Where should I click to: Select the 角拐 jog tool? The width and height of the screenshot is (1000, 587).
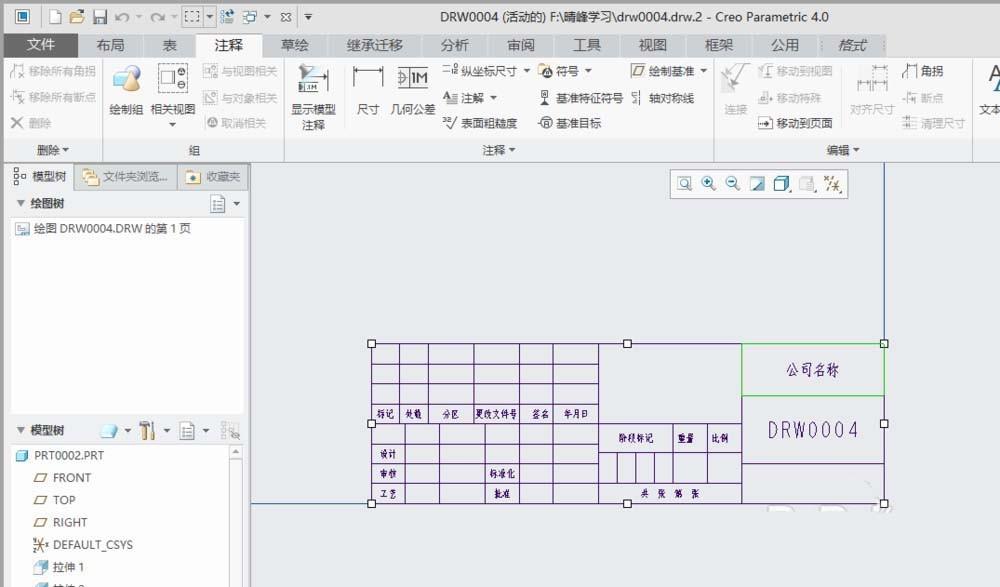[x=925, y=70]
